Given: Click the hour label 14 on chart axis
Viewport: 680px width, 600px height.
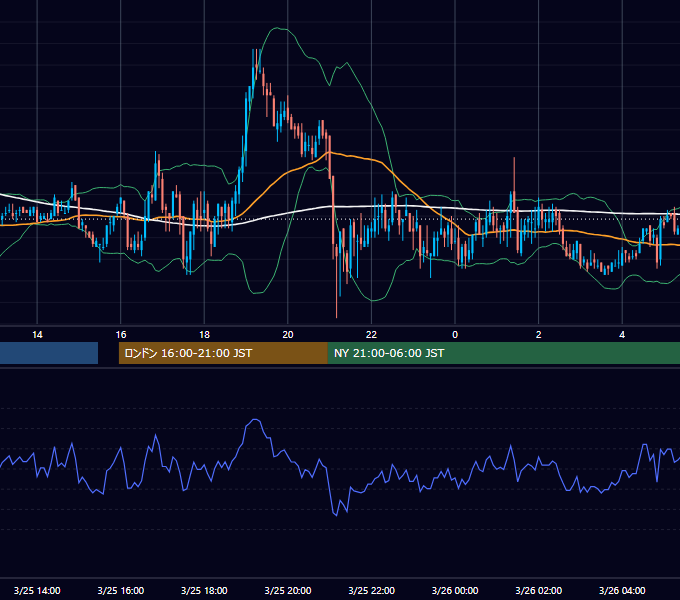Looking at the screenshot, I should (x=37, y=335).
